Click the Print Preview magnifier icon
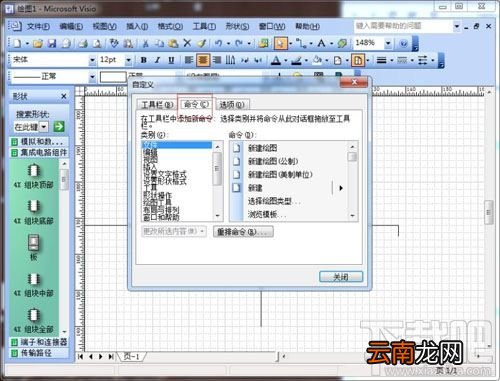The image size is (500, 381). pyautogui.click(x=97, y=43)
